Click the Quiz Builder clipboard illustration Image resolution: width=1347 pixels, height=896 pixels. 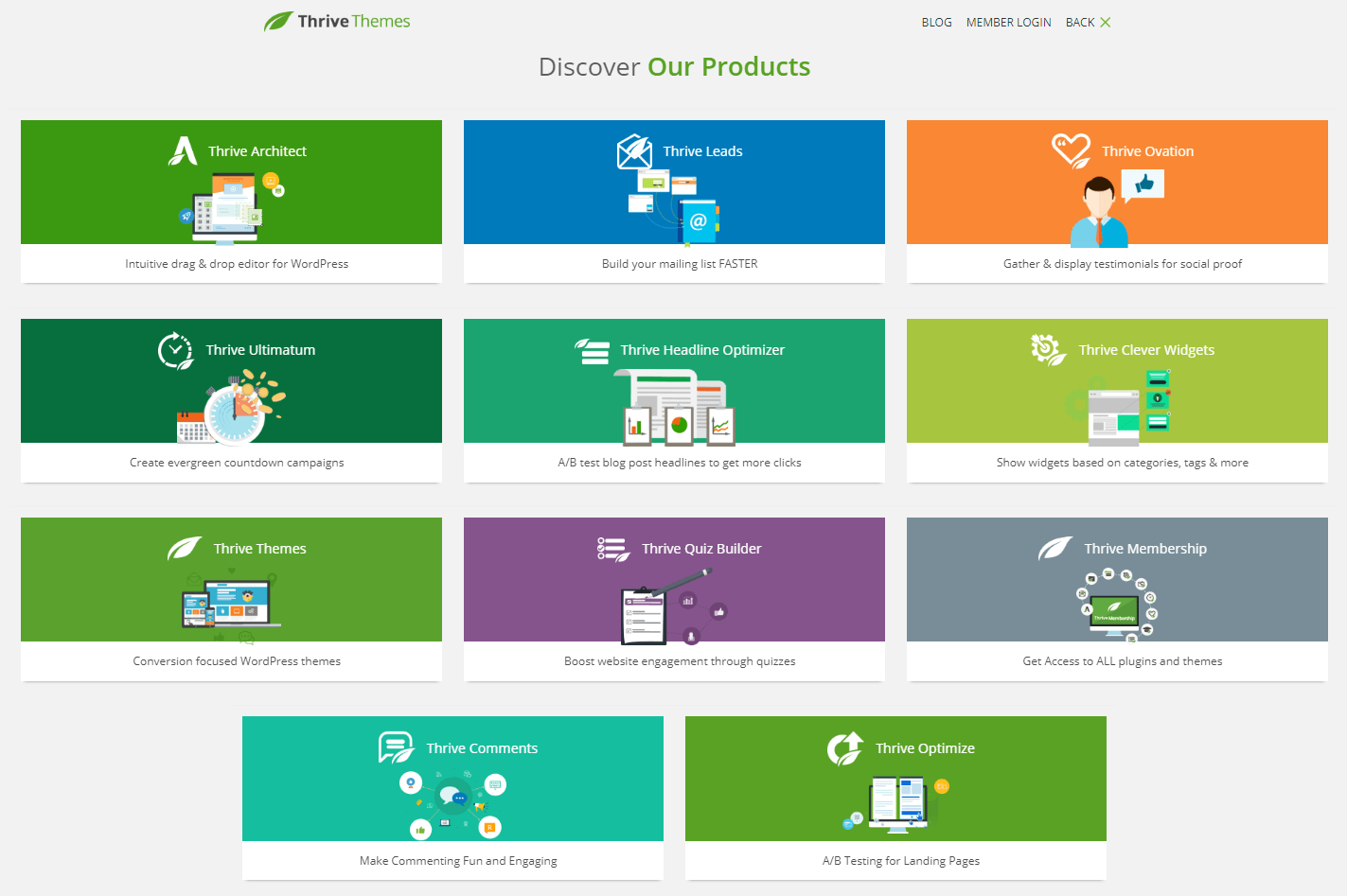coord(675,606)
